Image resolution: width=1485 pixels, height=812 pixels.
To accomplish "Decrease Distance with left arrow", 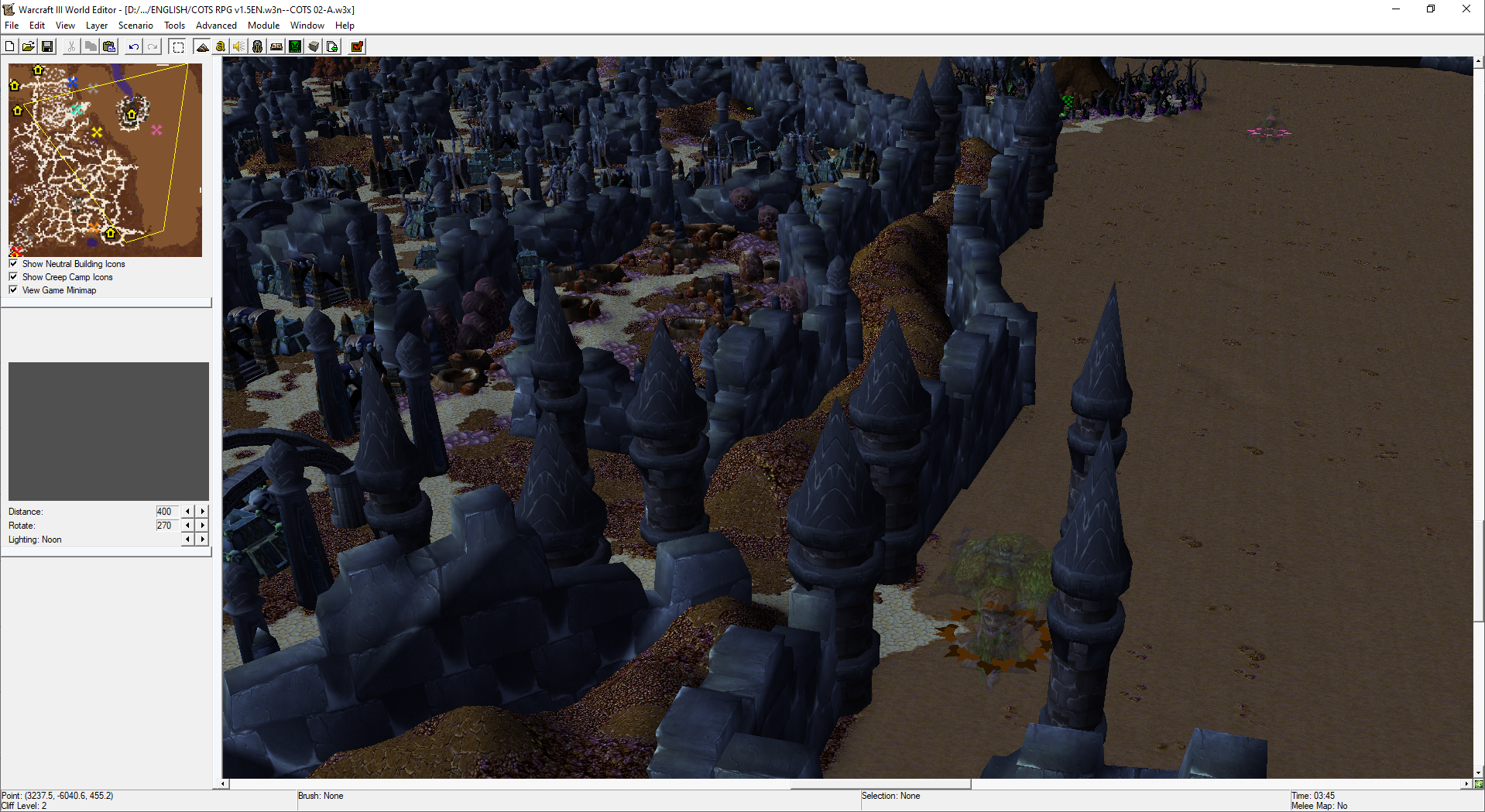I will click(x=188, y=512).
